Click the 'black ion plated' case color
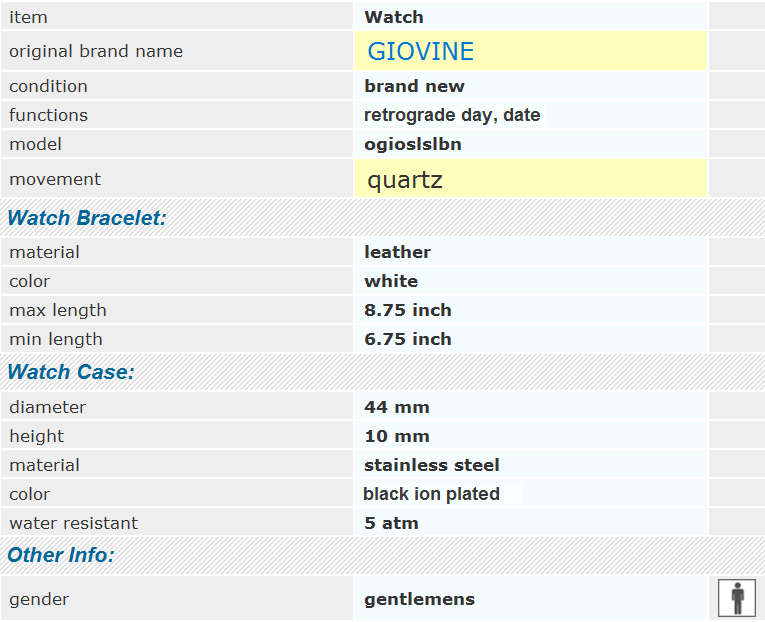This screenshot has height=622, width=765. [431, 494]
